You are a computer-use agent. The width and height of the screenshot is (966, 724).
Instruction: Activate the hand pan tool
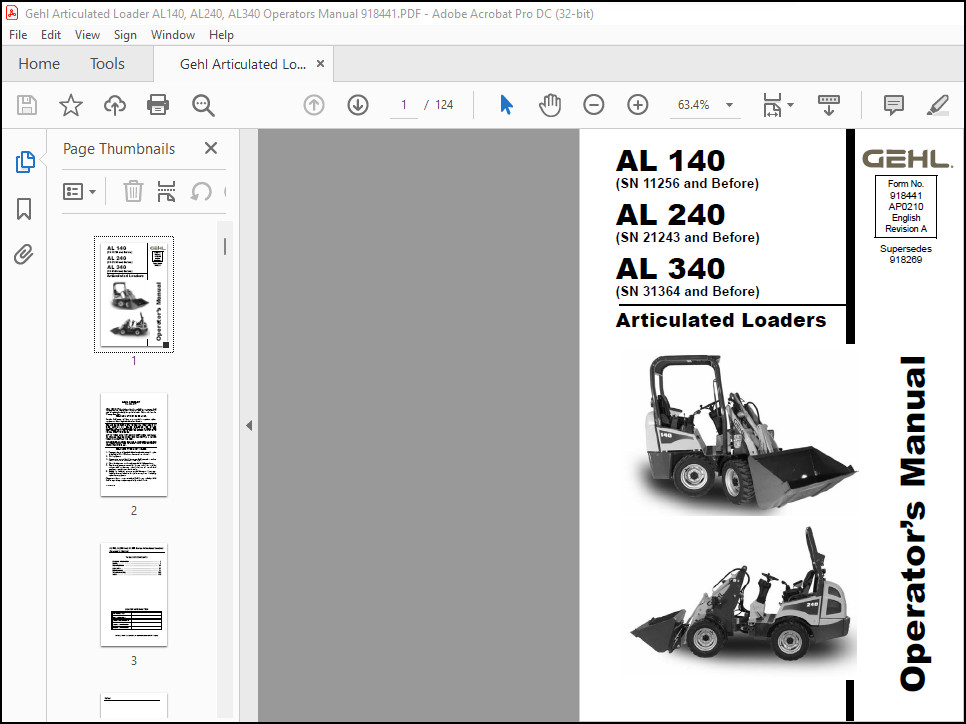click(x=550, y=105)
